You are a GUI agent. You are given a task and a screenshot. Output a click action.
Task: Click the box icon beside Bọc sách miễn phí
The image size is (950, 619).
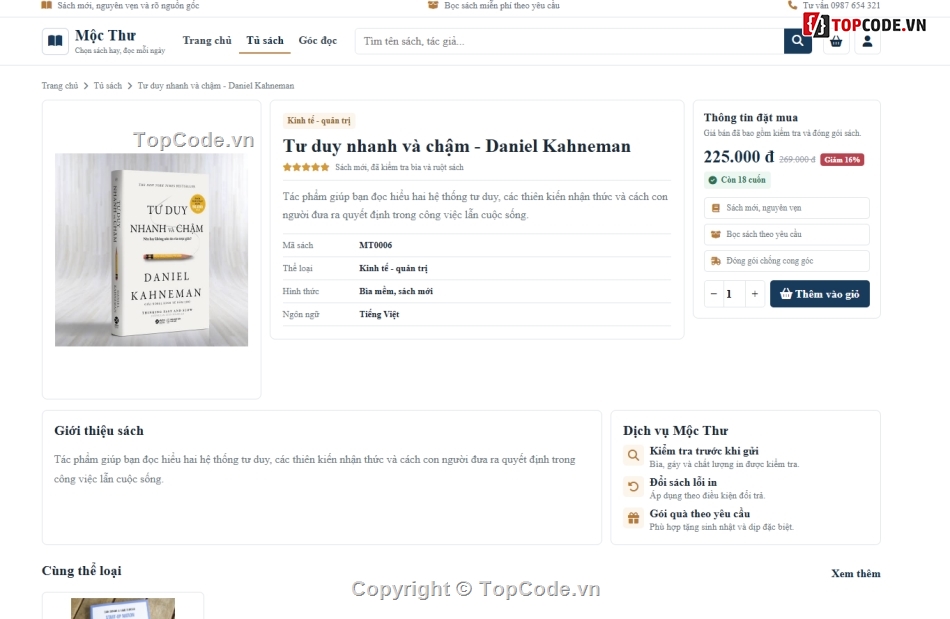click(433, 5)
